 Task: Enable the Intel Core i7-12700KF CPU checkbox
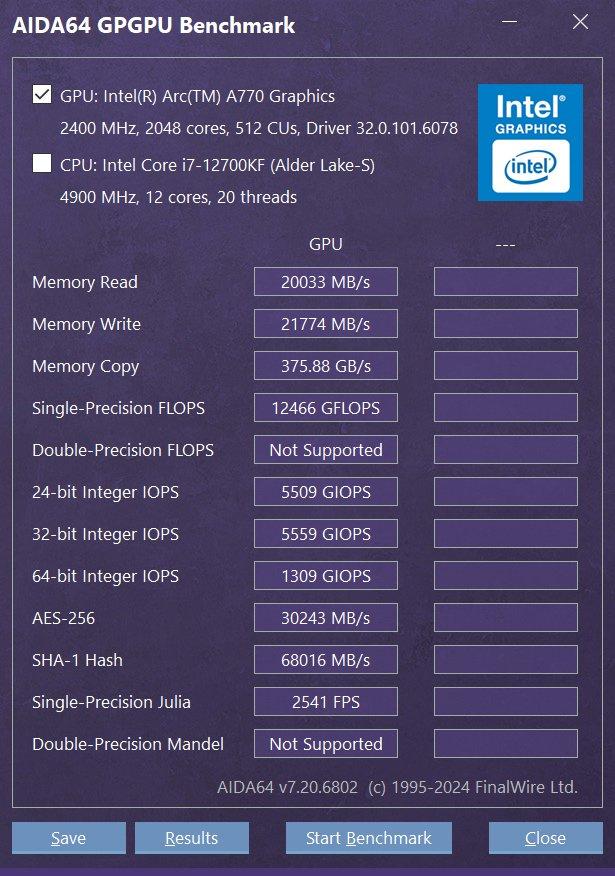click(42, 163)
